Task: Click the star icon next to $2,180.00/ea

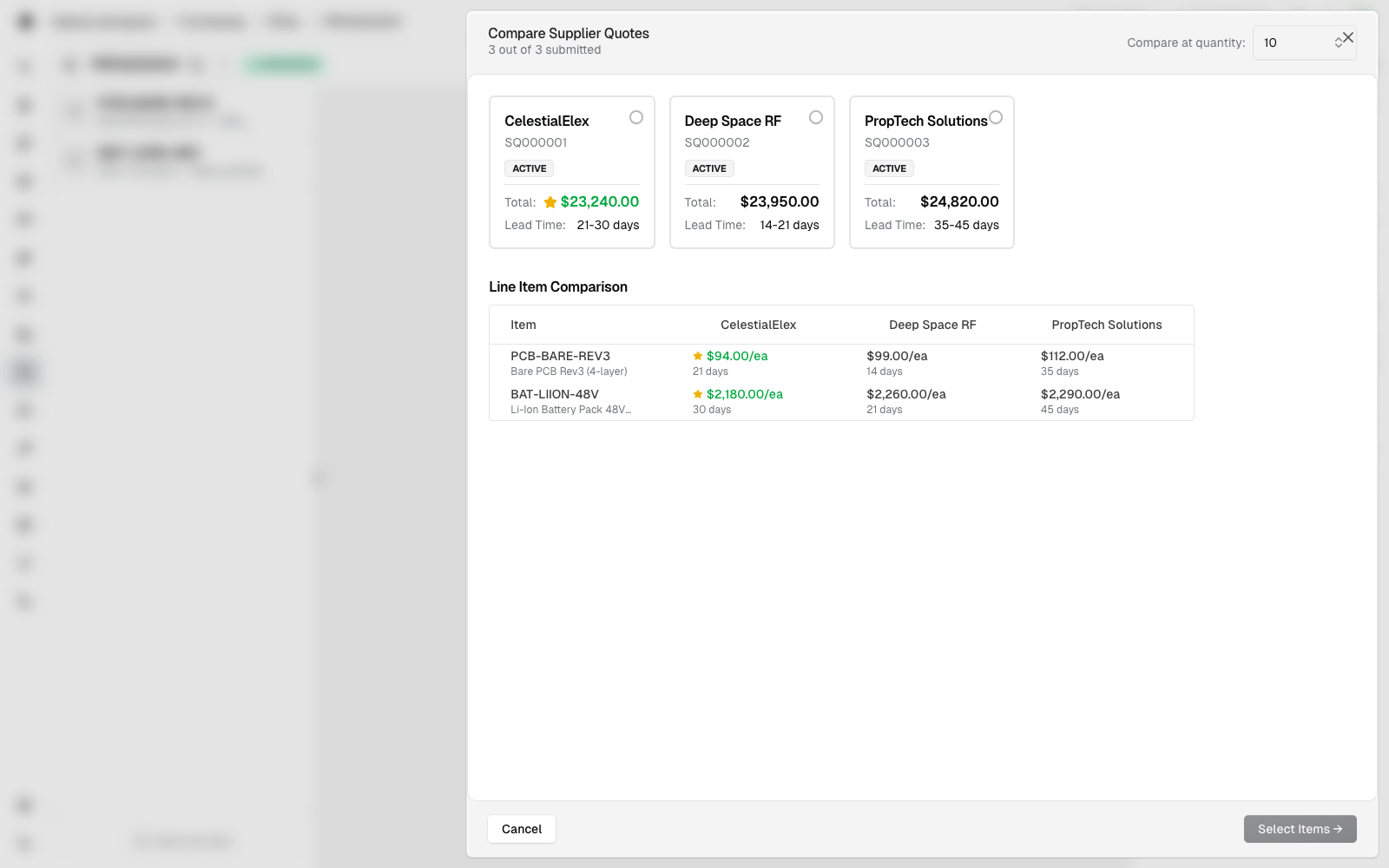Action: (x=698, y=394)
